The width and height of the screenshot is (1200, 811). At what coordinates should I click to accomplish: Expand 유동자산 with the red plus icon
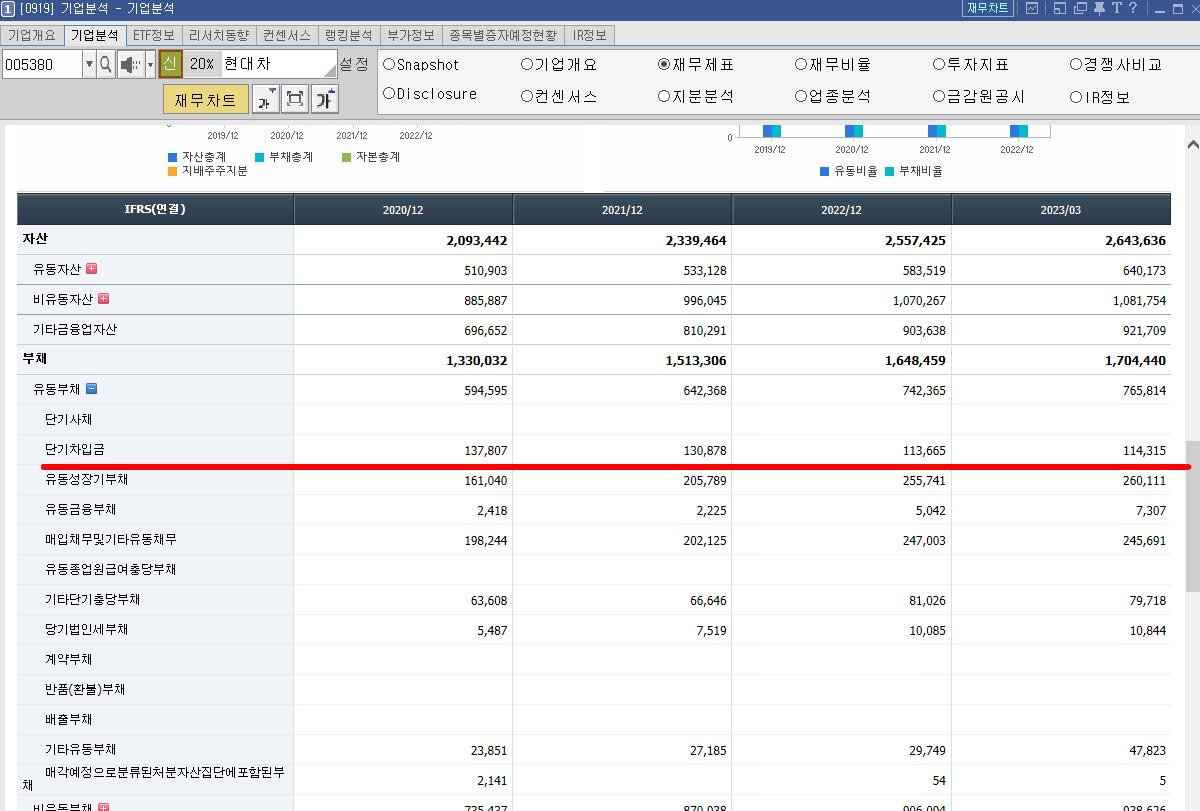[92, 269]
